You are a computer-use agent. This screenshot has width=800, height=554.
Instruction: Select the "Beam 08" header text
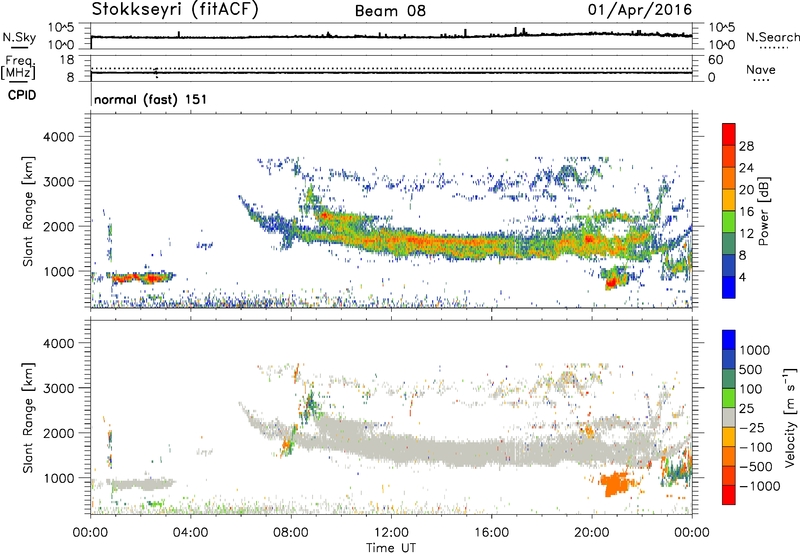[390, 11]
